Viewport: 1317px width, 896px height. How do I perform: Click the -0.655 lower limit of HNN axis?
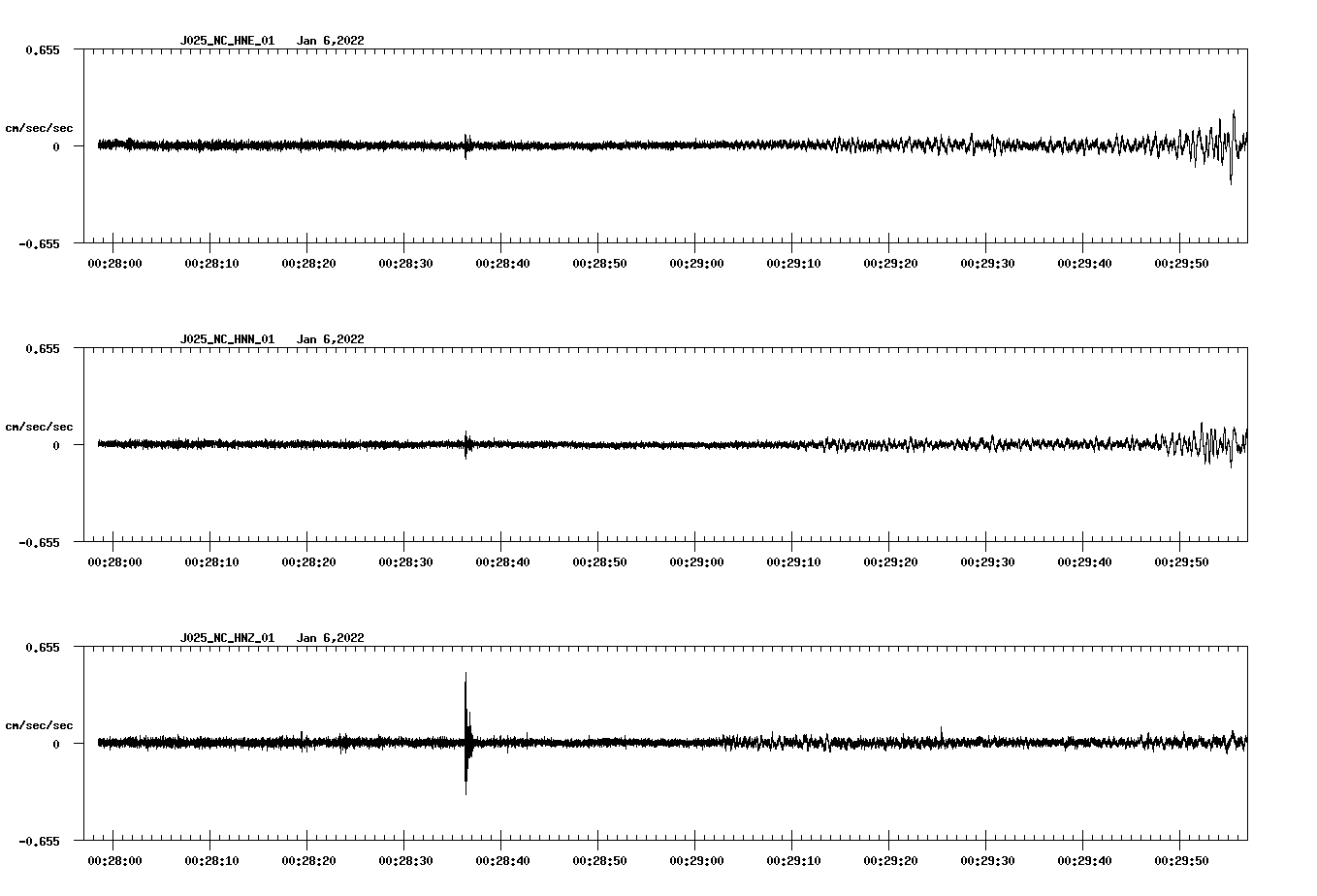coord(39,542)
